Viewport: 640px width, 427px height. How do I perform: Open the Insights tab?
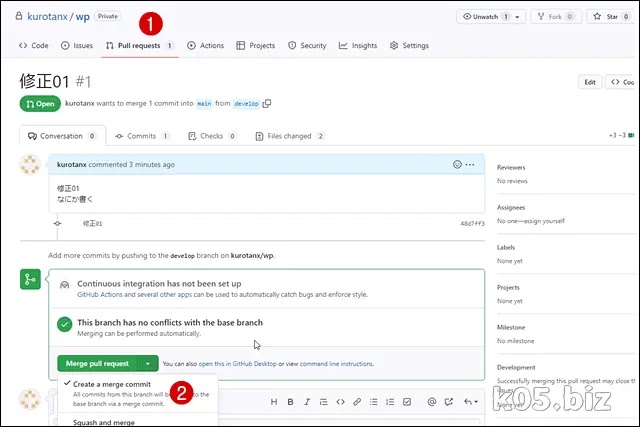coord(358,46)
